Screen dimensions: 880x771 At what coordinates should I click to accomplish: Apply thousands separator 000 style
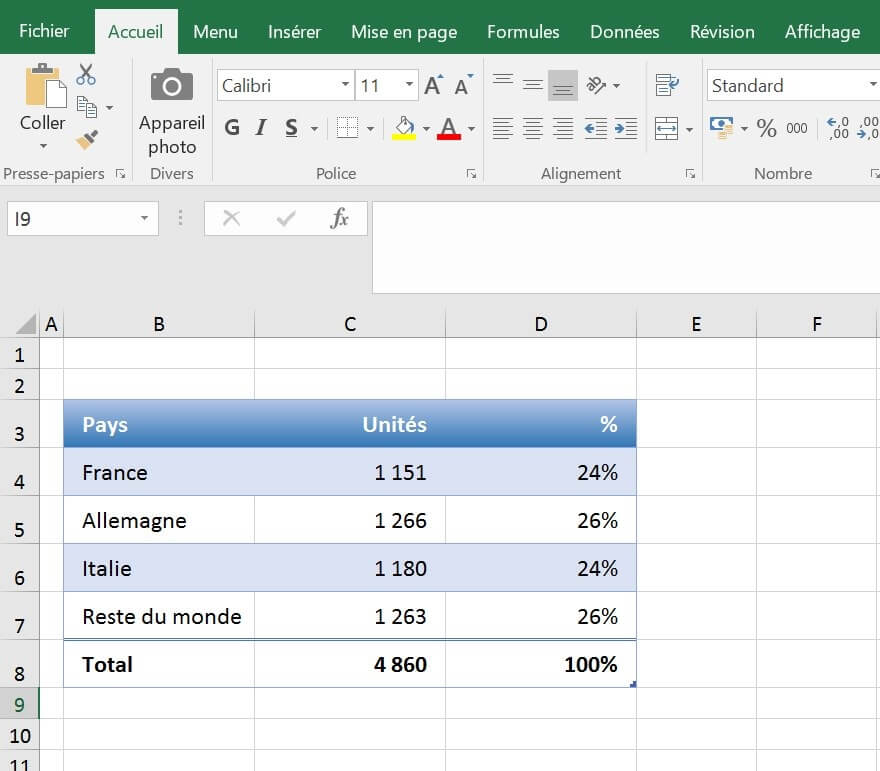coord(797,128)
